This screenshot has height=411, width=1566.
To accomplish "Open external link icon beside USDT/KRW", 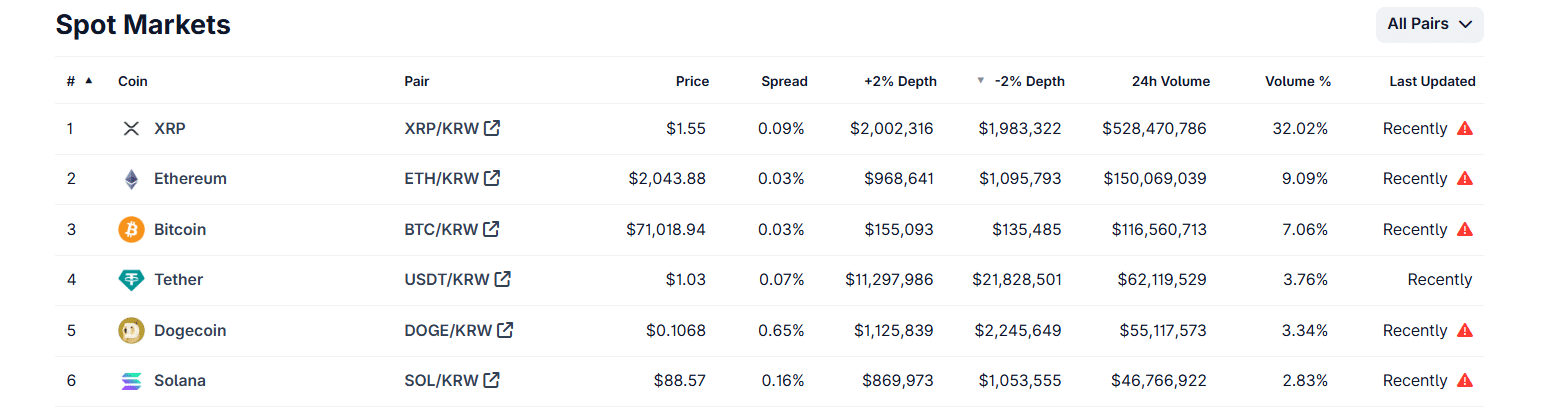I will coord(502,279).
